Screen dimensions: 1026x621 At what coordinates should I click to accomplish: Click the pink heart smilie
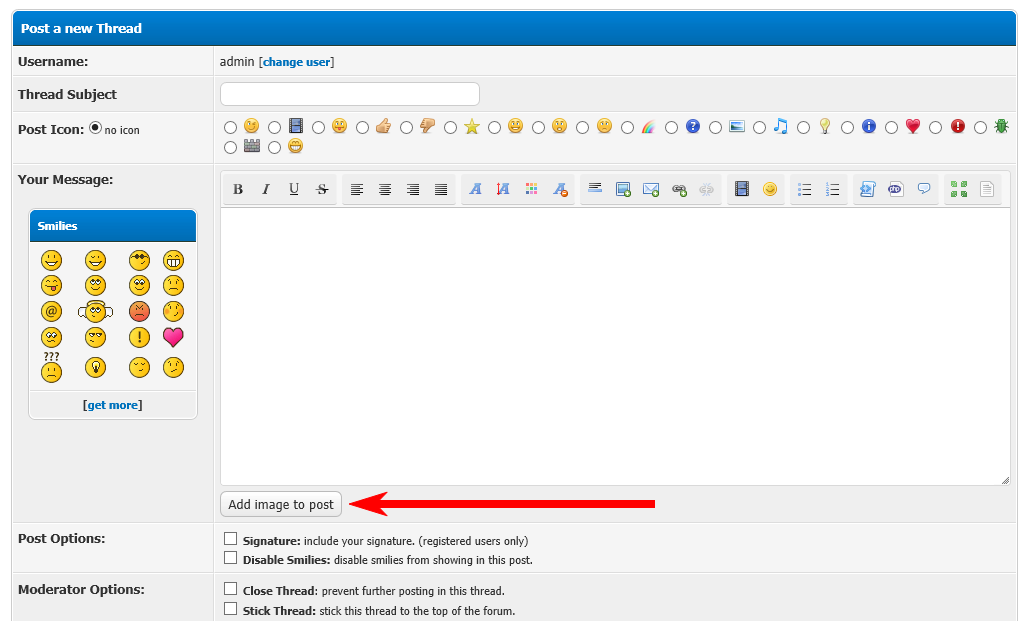coord(173,337)
